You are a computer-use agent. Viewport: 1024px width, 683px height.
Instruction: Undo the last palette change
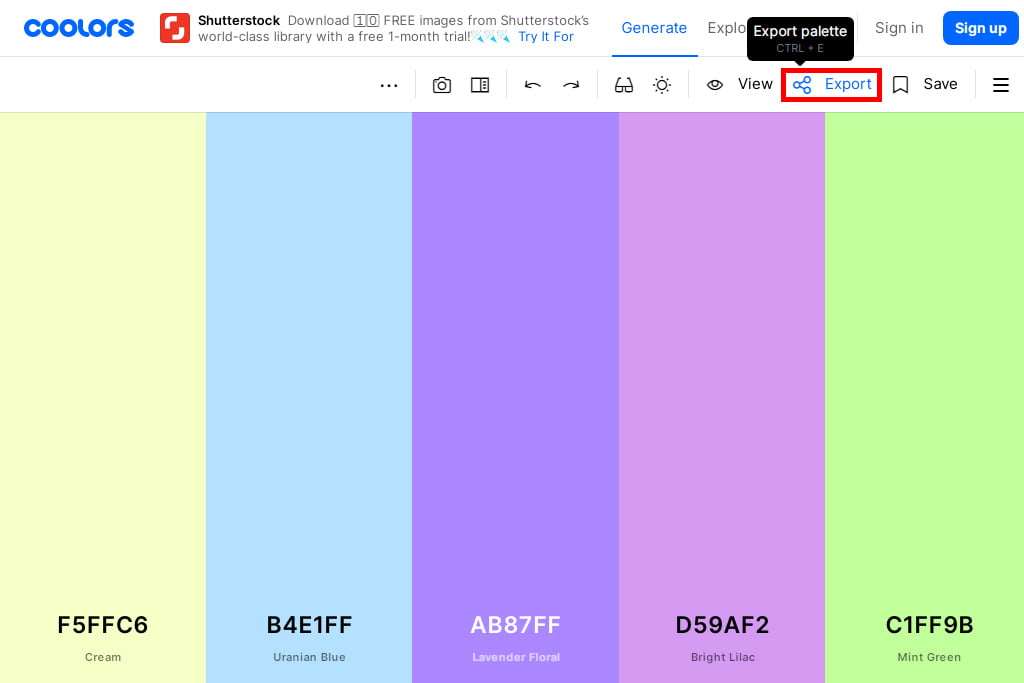click(x=533, y=85)
